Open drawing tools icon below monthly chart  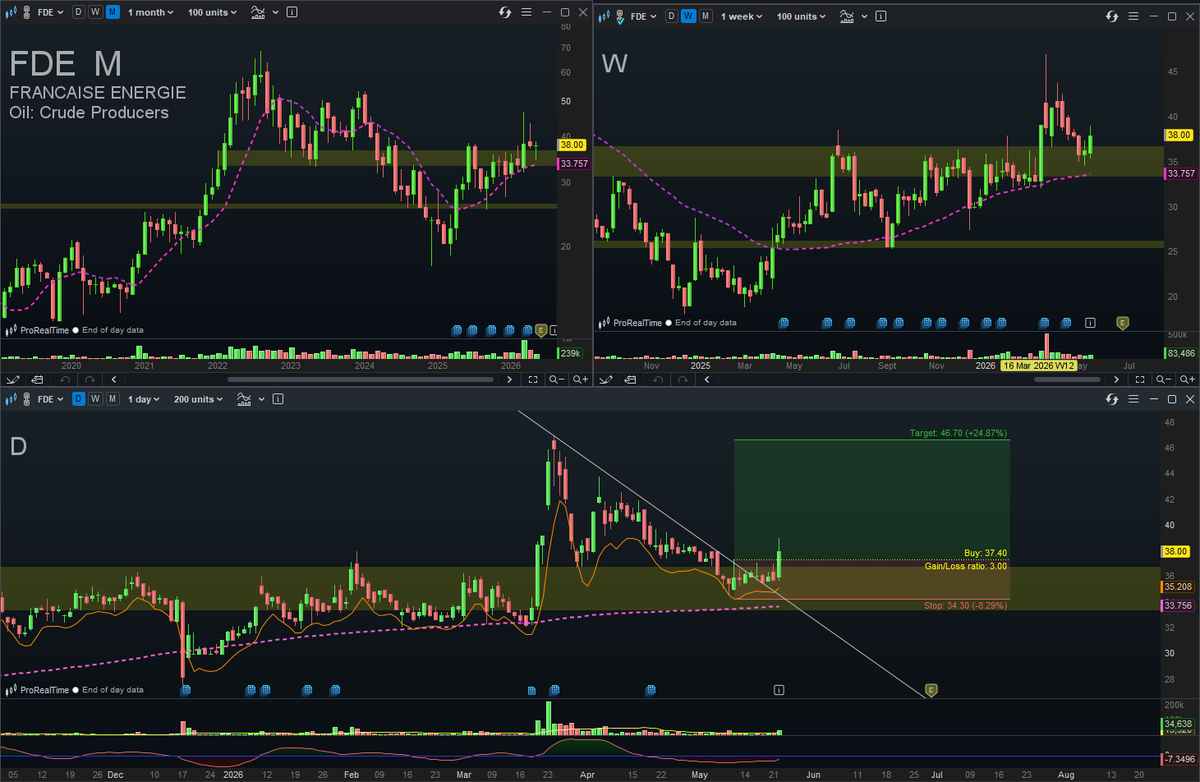point(13,379)
